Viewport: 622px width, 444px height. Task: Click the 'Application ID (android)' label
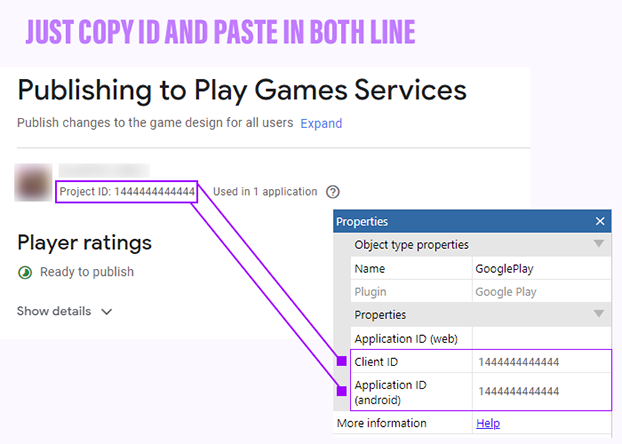point(390,392)
